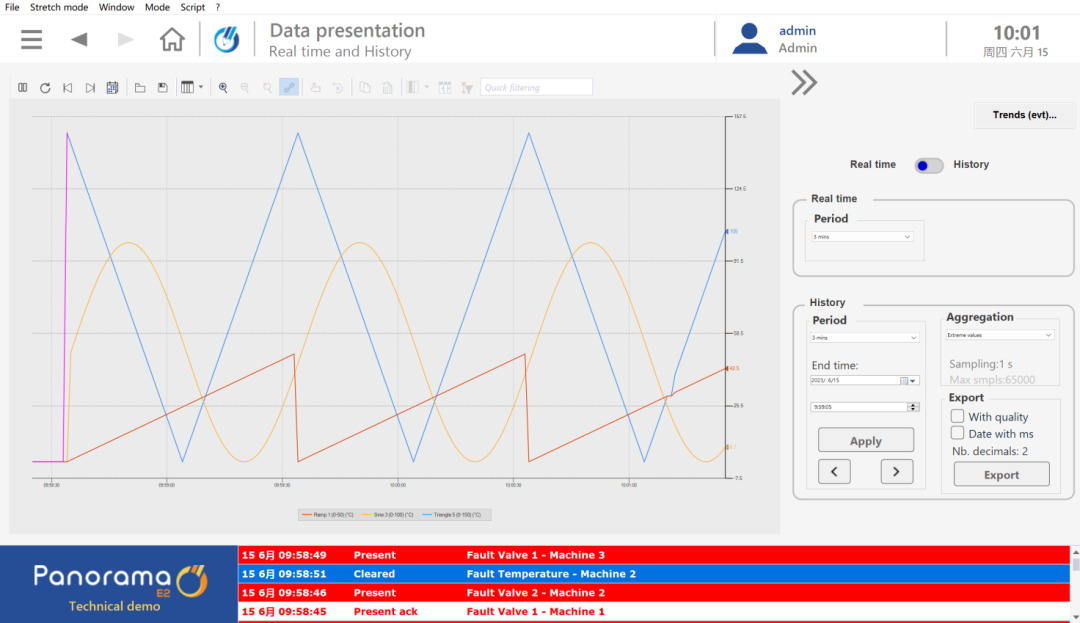Click the Quick filtering input field

pyautogui.click(x=536, y=88)
